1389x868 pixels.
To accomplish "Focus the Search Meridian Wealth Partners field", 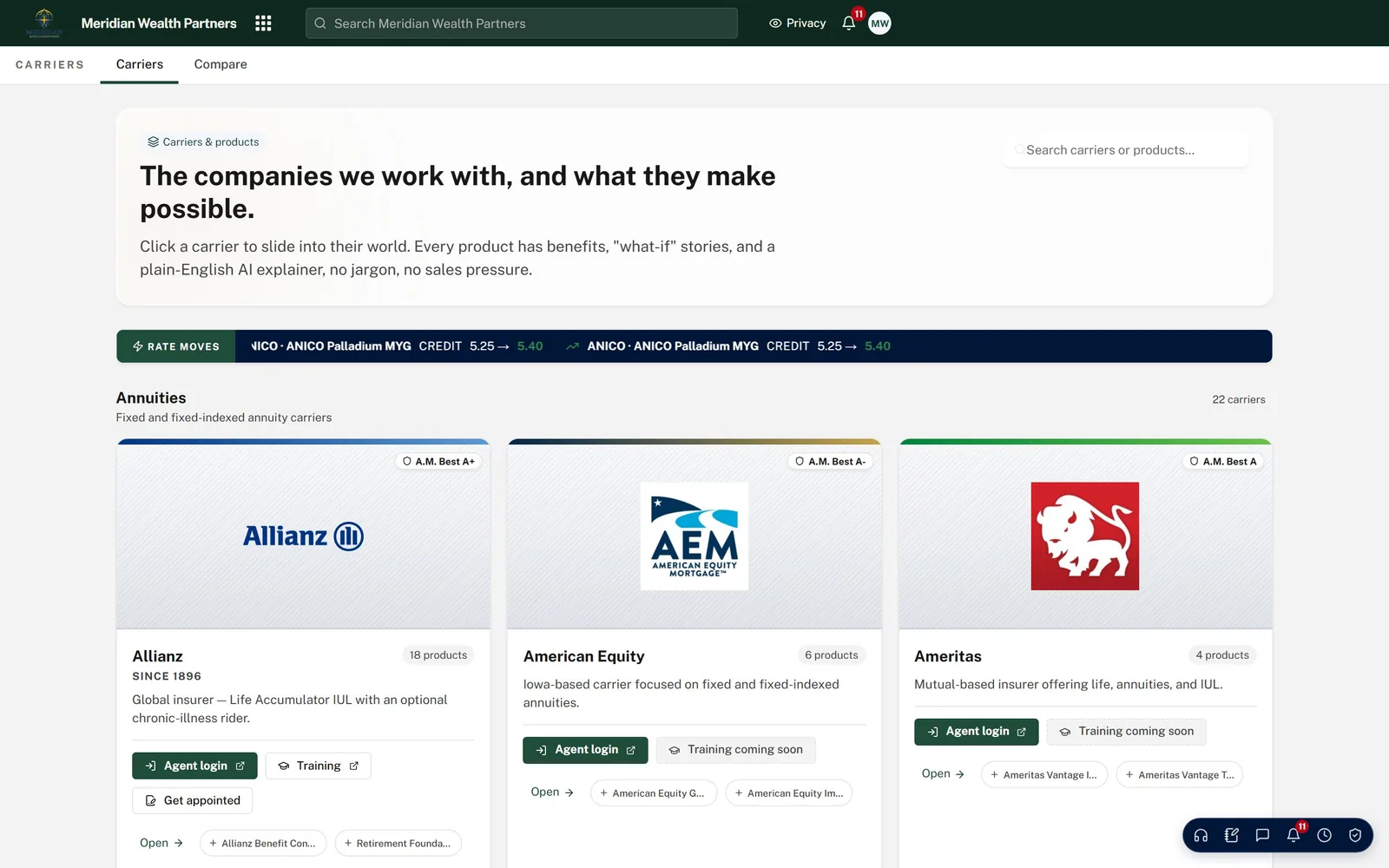I will tap(522, 23).
